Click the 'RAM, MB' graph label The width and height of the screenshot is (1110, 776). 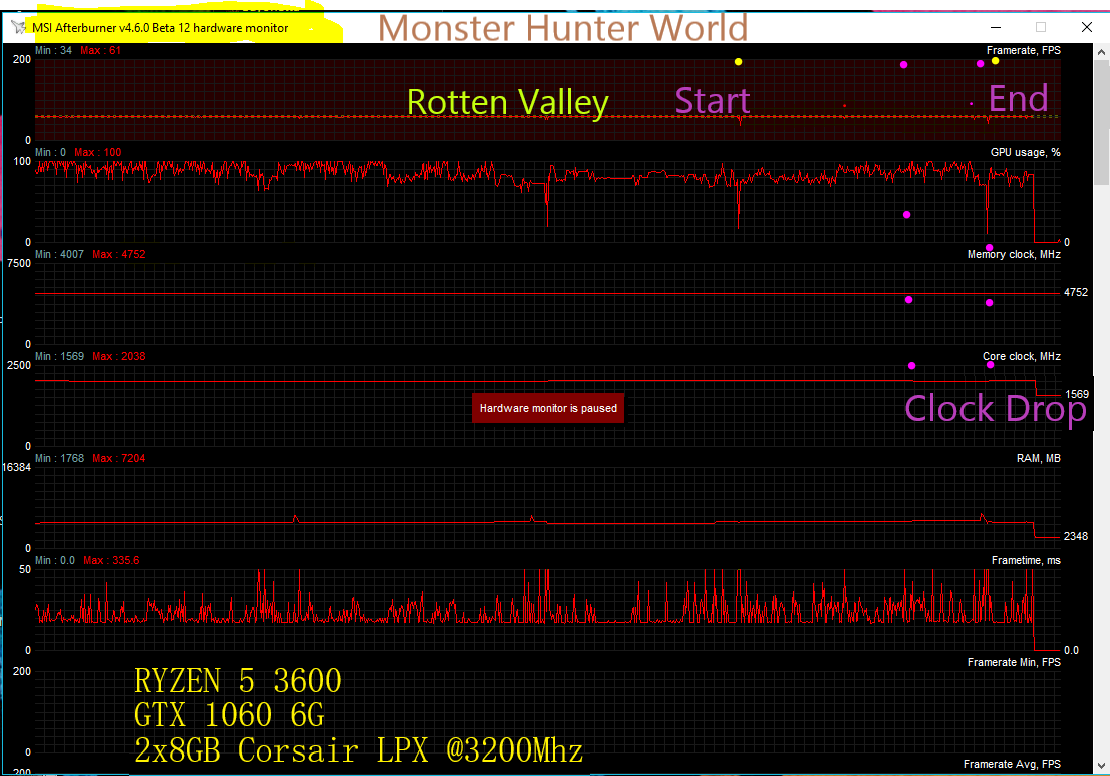coord(1039,458)
